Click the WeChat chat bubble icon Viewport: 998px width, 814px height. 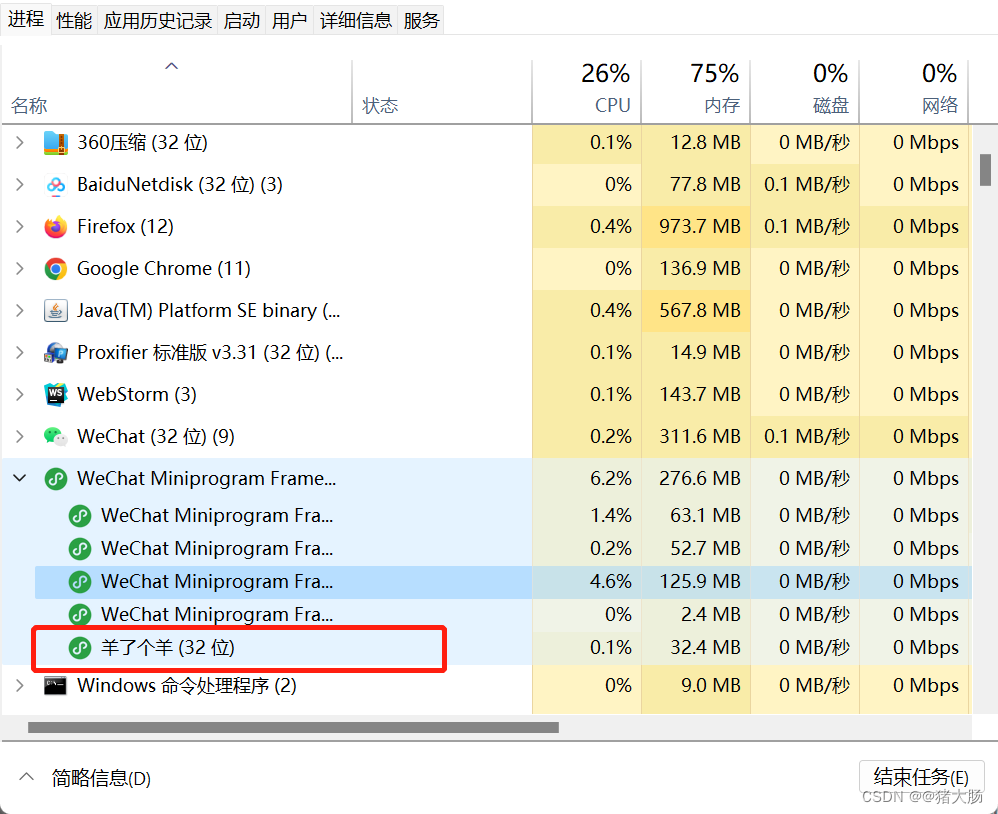point(55,437)
